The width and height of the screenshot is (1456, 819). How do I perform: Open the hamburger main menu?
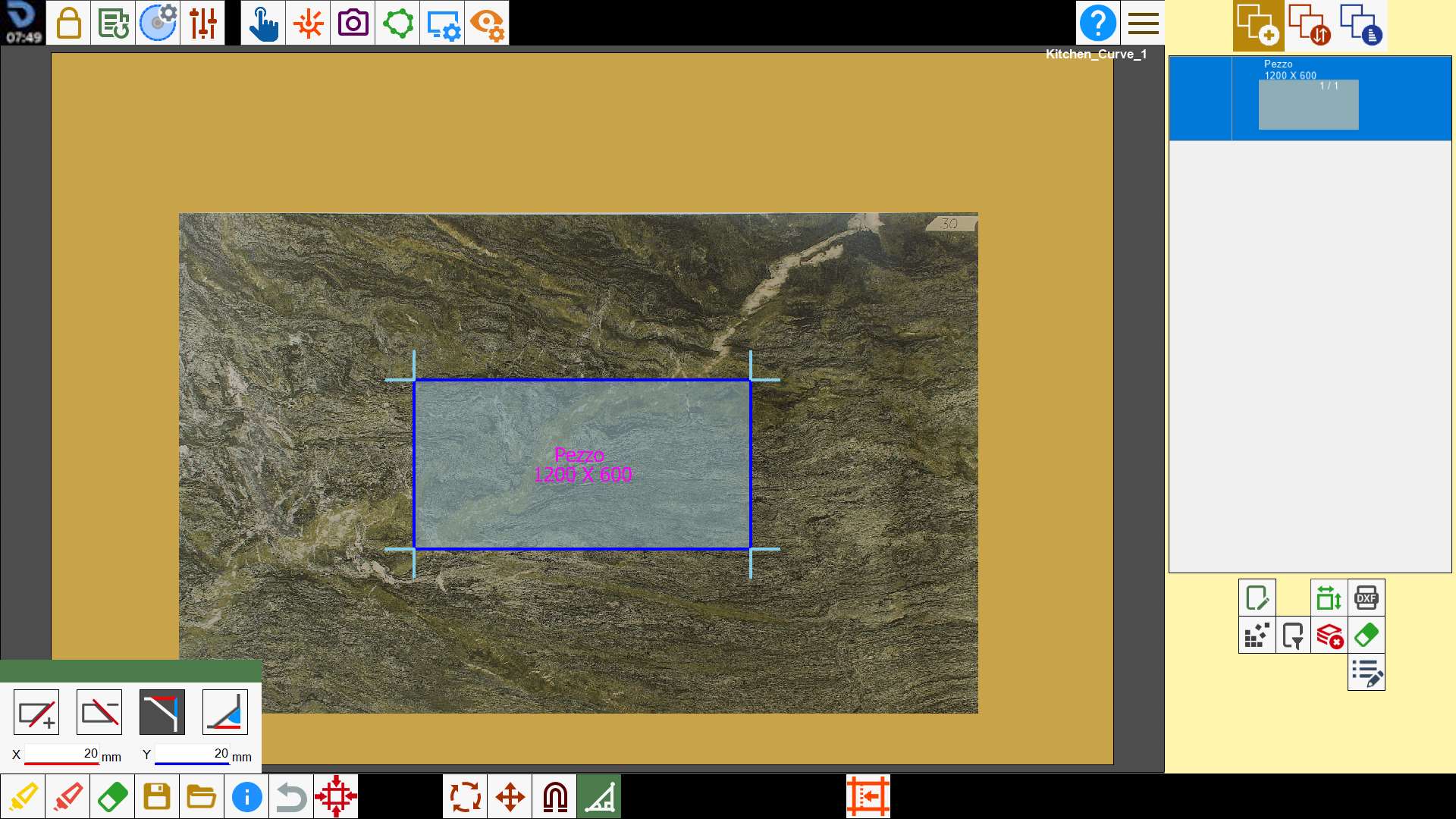tap(1143, 23)
